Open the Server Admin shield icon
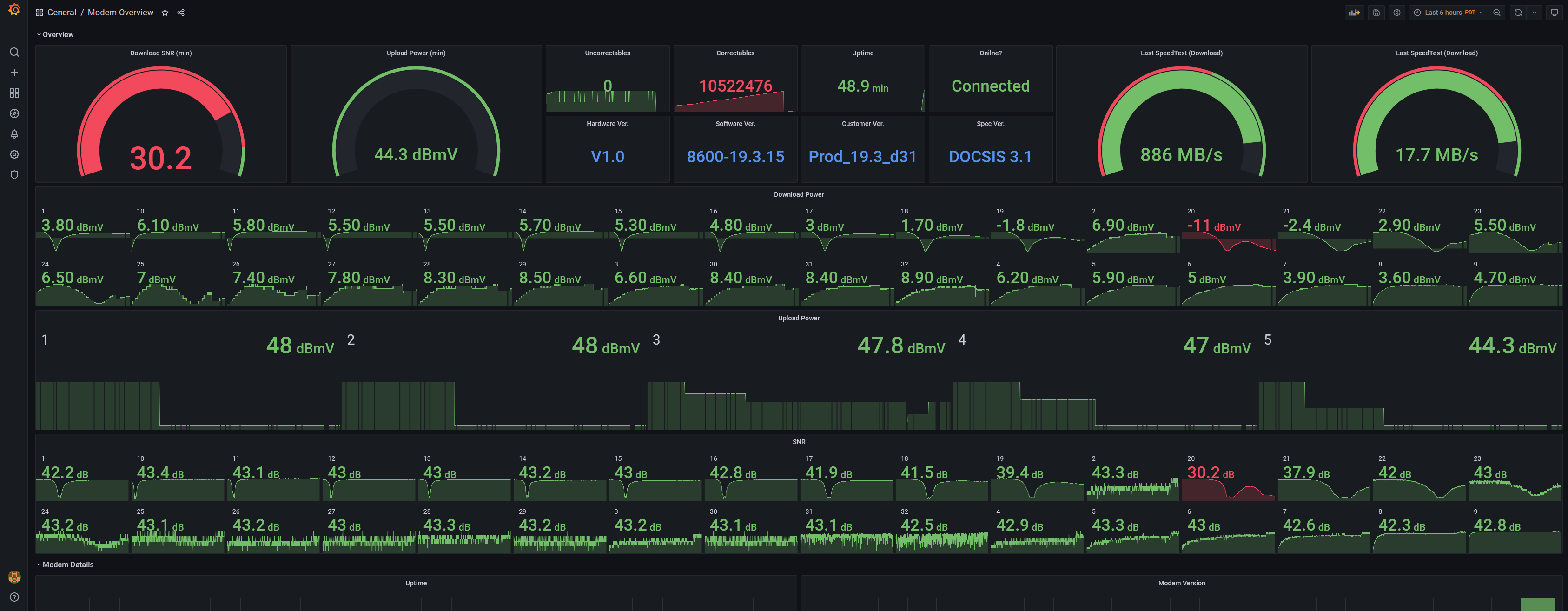The image size is (1568, 611). [x=14, y=175]
